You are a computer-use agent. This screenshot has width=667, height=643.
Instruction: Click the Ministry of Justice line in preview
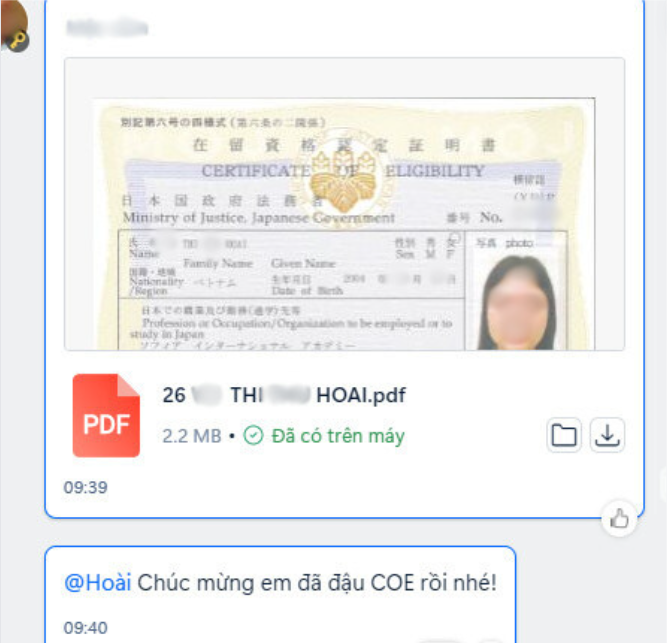pyautogui.click(x=259, y=218)
